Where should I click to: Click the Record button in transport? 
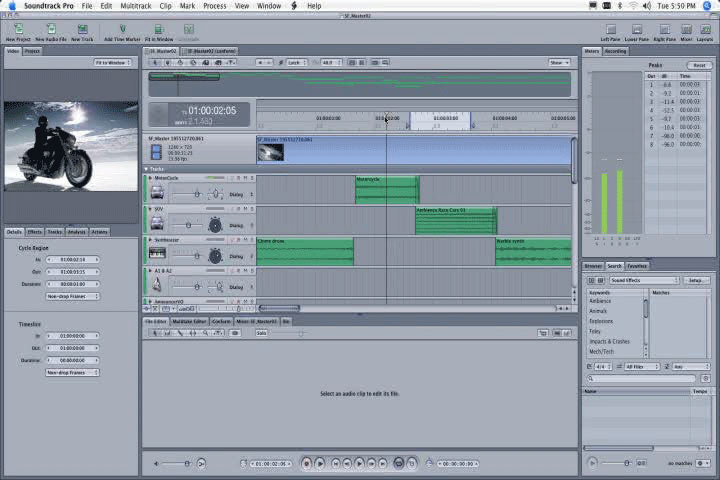coord(307,464)
